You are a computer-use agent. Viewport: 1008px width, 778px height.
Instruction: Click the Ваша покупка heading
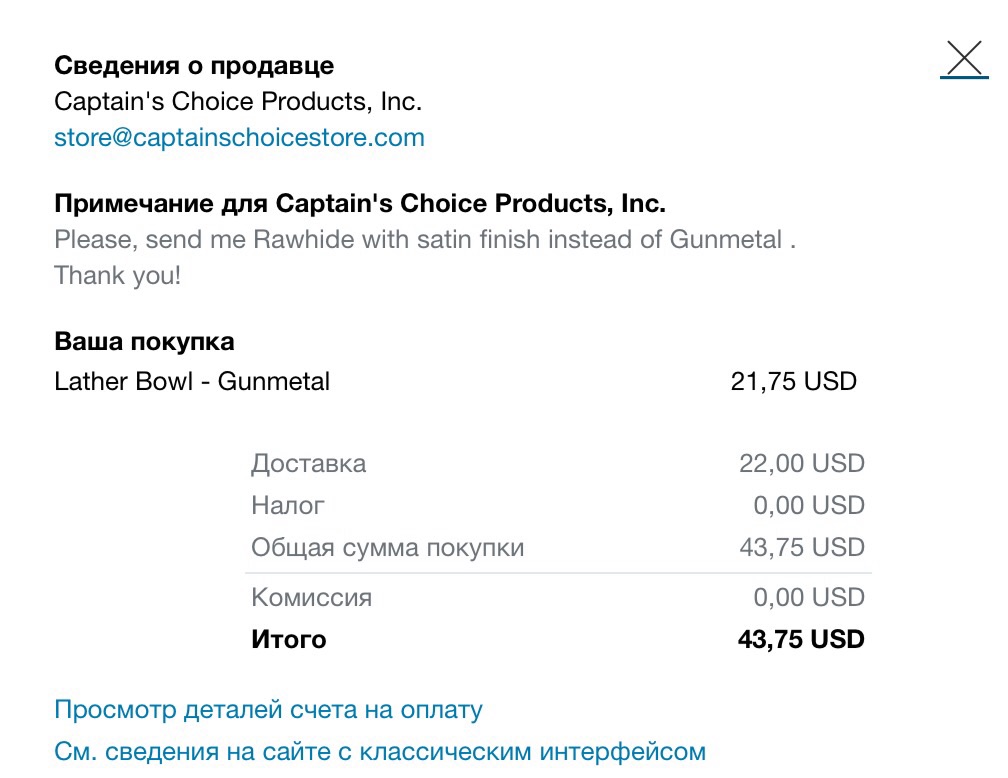tap(144, 341)
